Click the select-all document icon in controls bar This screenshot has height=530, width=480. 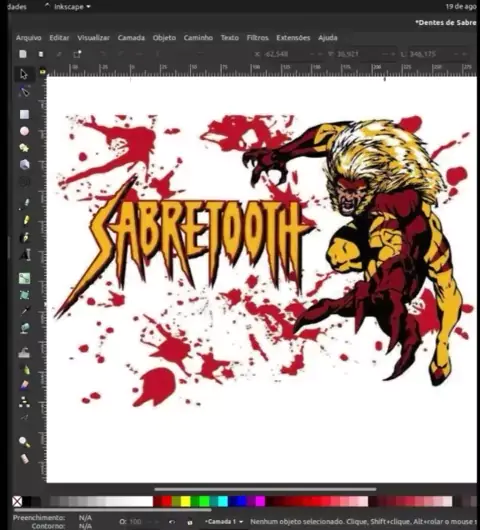tap(23, 54)
